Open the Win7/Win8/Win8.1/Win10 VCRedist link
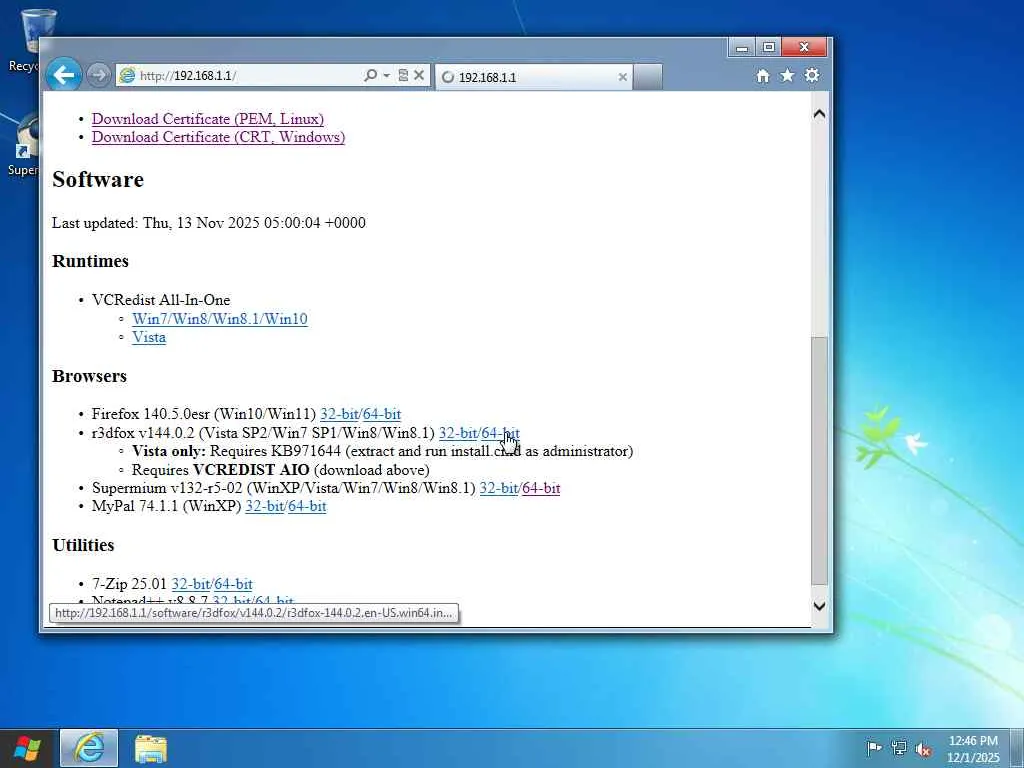 tap(219, 319)
